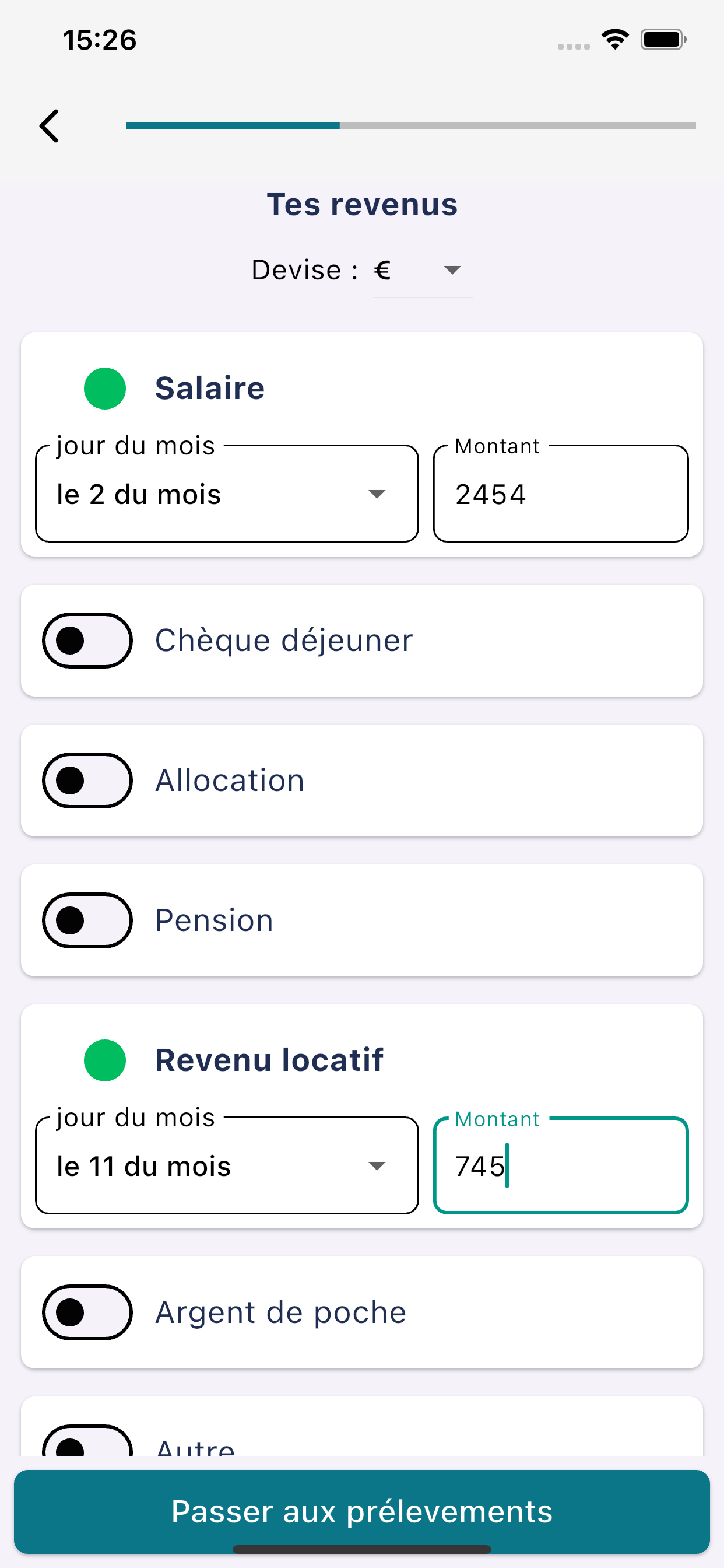Tap the back arrow icon

pyautogui.click(x=50, y=126)
